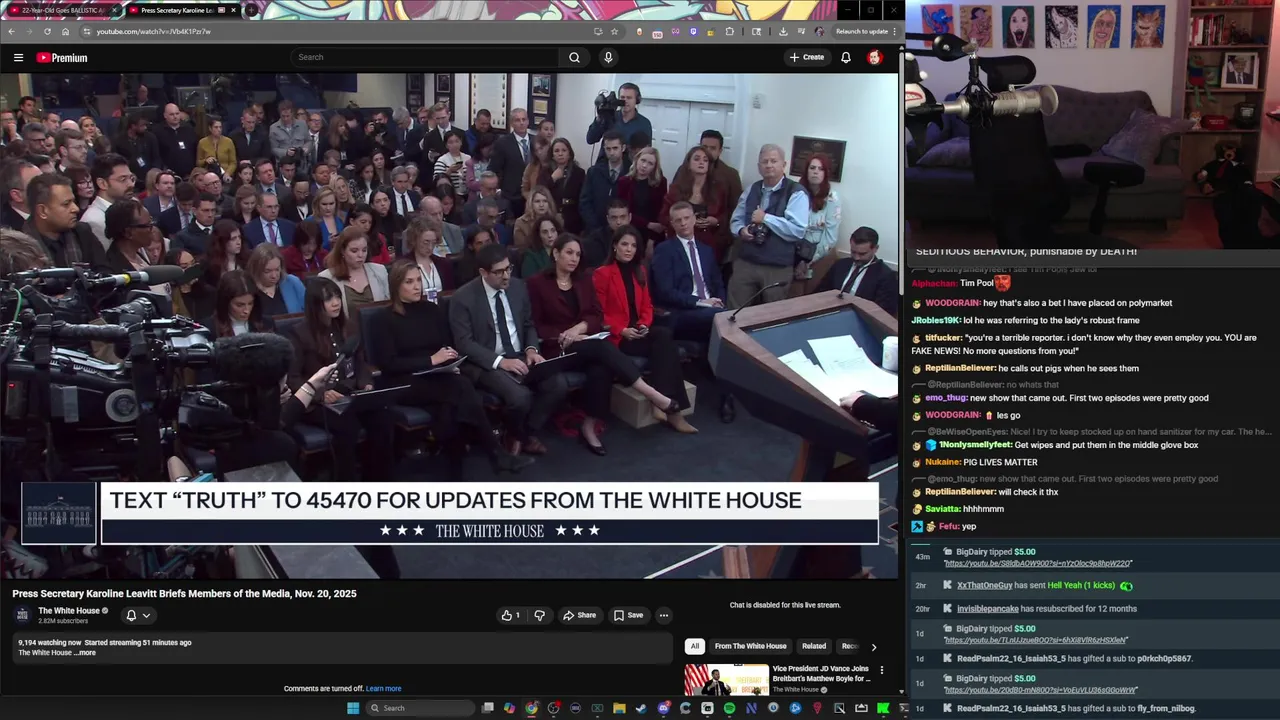Viewport: 1280px width, 720px height.
Task: Open the browser home page
Action: click(65, 31)
